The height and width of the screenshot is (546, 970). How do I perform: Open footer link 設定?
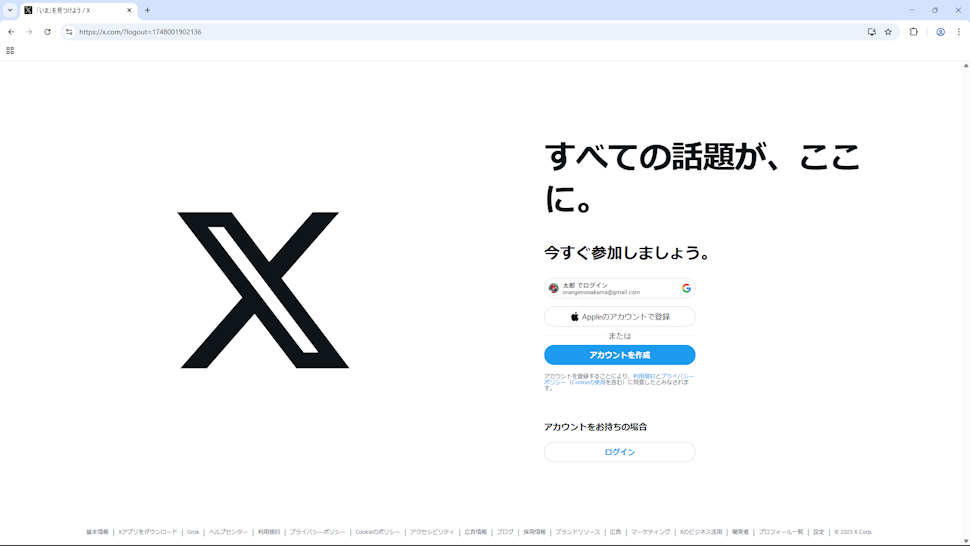coord(818,532)
